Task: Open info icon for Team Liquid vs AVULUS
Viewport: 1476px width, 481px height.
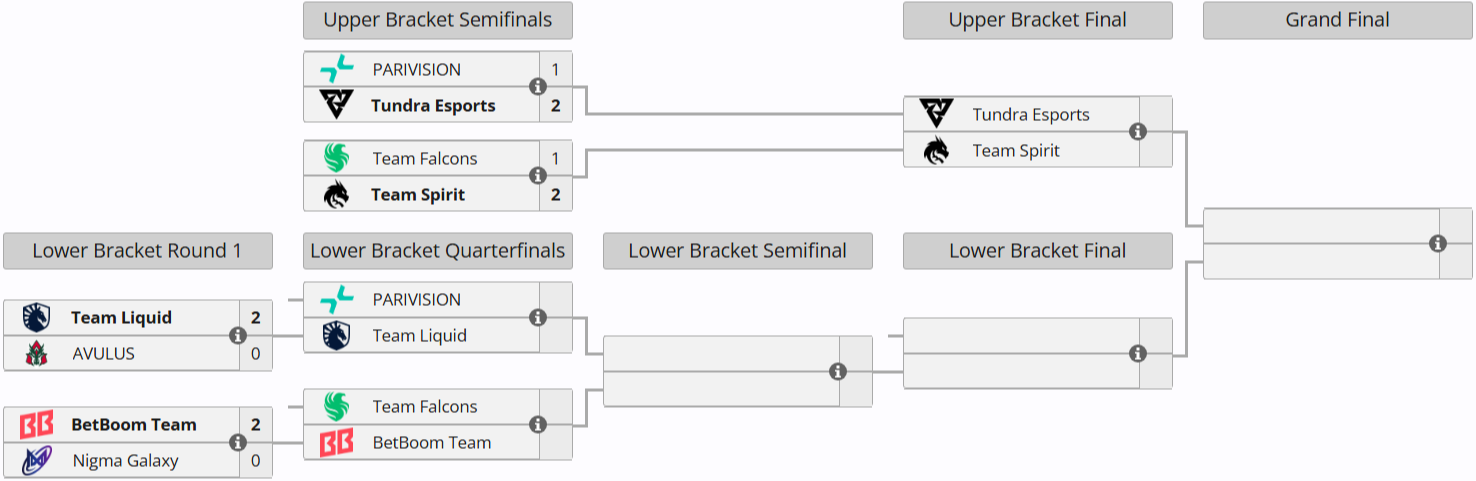Action: pyautogui.click(x=238, y=336)
